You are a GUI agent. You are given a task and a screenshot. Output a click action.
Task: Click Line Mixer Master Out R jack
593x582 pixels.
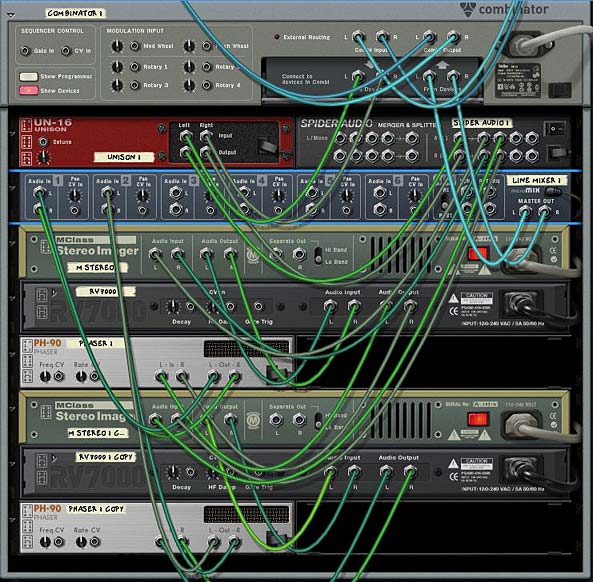pyautogui.click(x=545, y=212)
